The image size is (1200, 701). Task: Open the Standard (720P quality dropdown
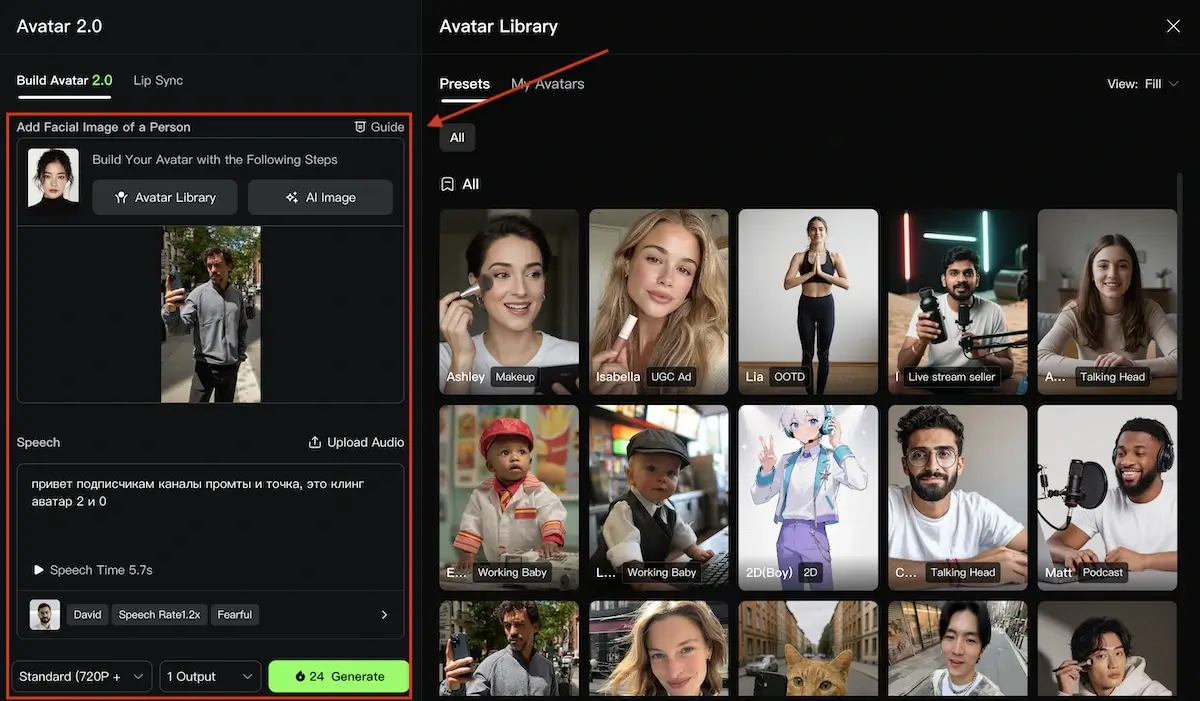(x=82, y=676)
